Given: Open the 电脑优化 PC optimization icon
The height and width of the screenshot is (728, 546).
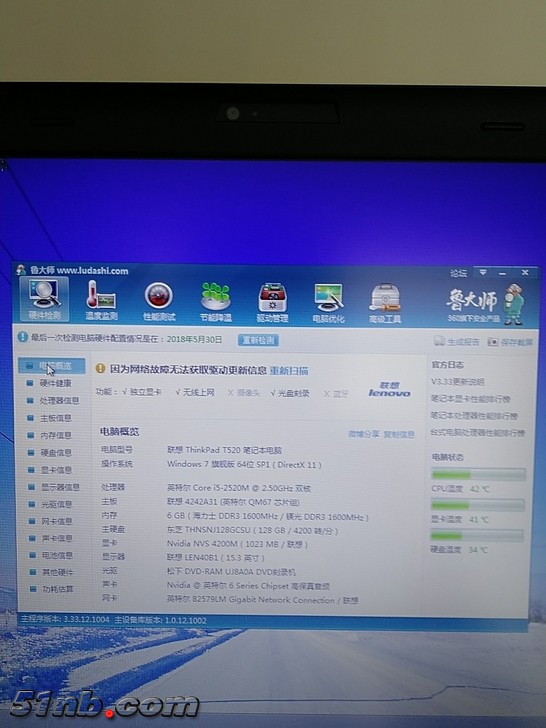Looking at the screenshot, I should click(329, 304).
